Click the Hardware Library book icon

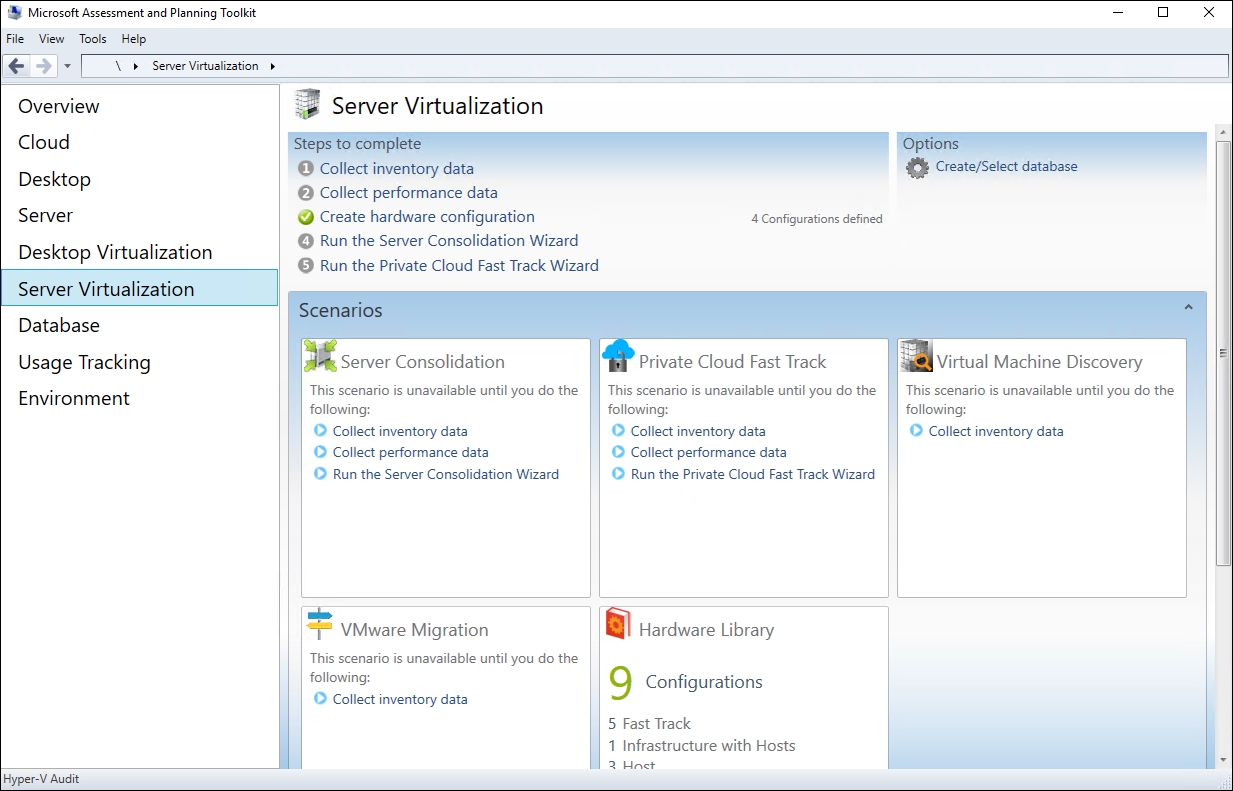coord(618,624)
